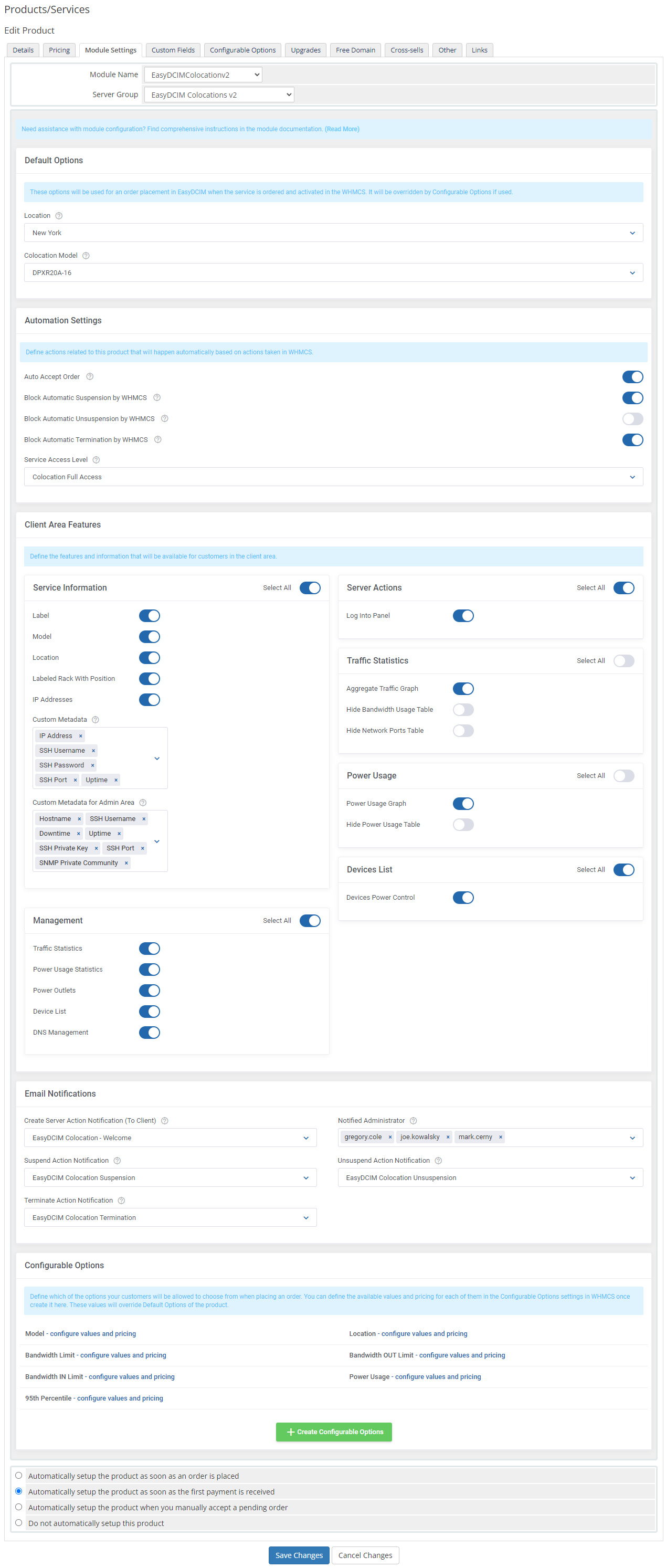The height and width of the screenshot is (1568, 666).
Task: Remove Uptime tag from Custom Metadata
Action: coord(115,780)
